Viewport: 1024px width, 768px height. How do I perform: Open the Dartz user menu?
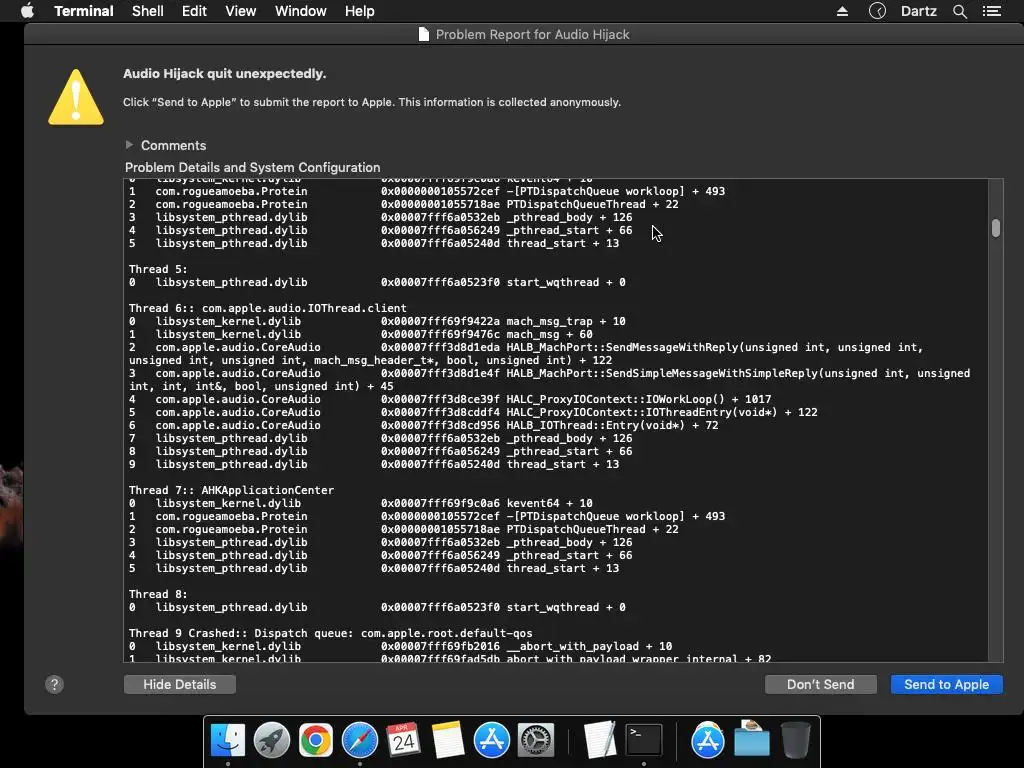point(918,11)
